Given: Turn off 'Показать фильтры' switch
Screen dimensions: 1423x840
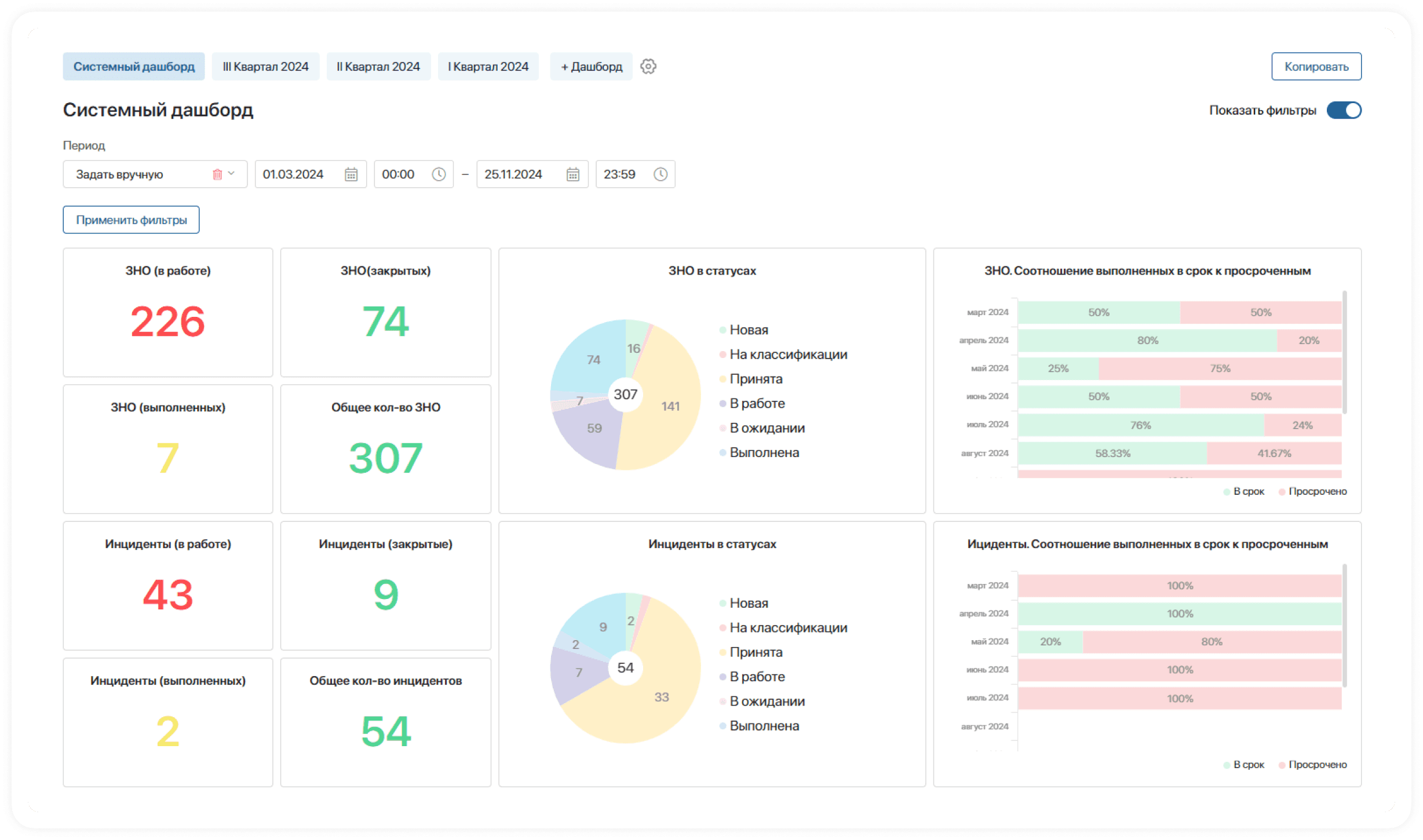Looking at the screenshot, I should 1344,110.
